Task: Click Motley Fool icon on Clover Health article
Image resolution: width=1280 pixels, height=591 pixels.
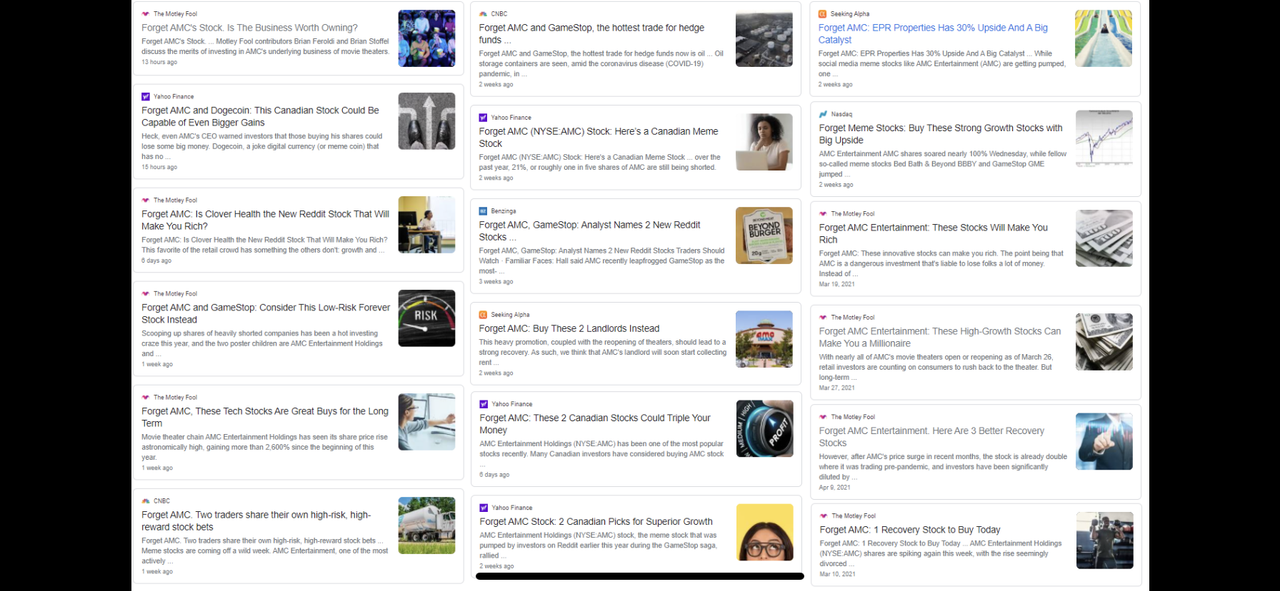Action: coord(146,200)
